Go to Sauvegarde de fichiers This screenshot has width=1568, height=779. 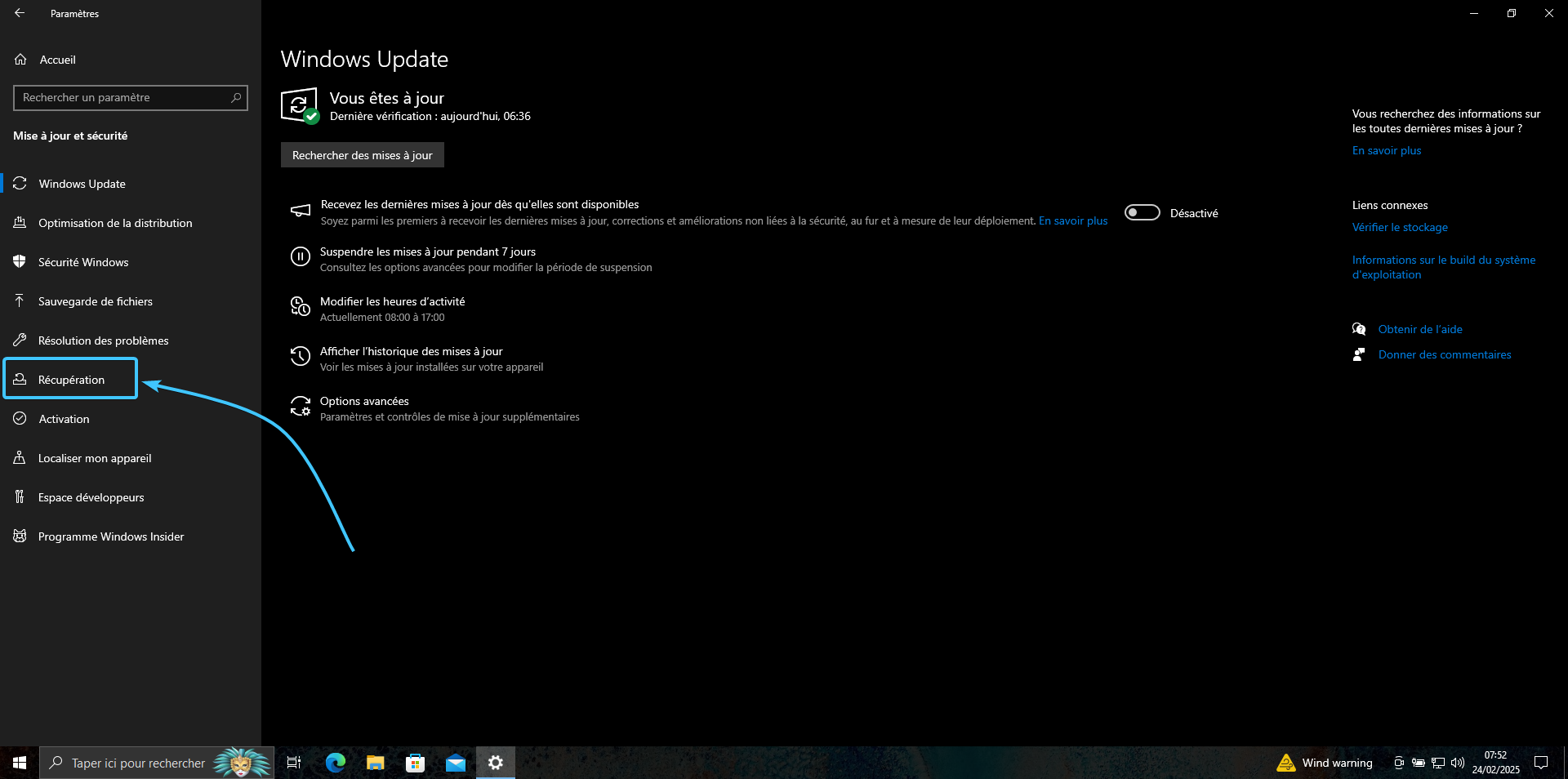click(x=131, y=301)
